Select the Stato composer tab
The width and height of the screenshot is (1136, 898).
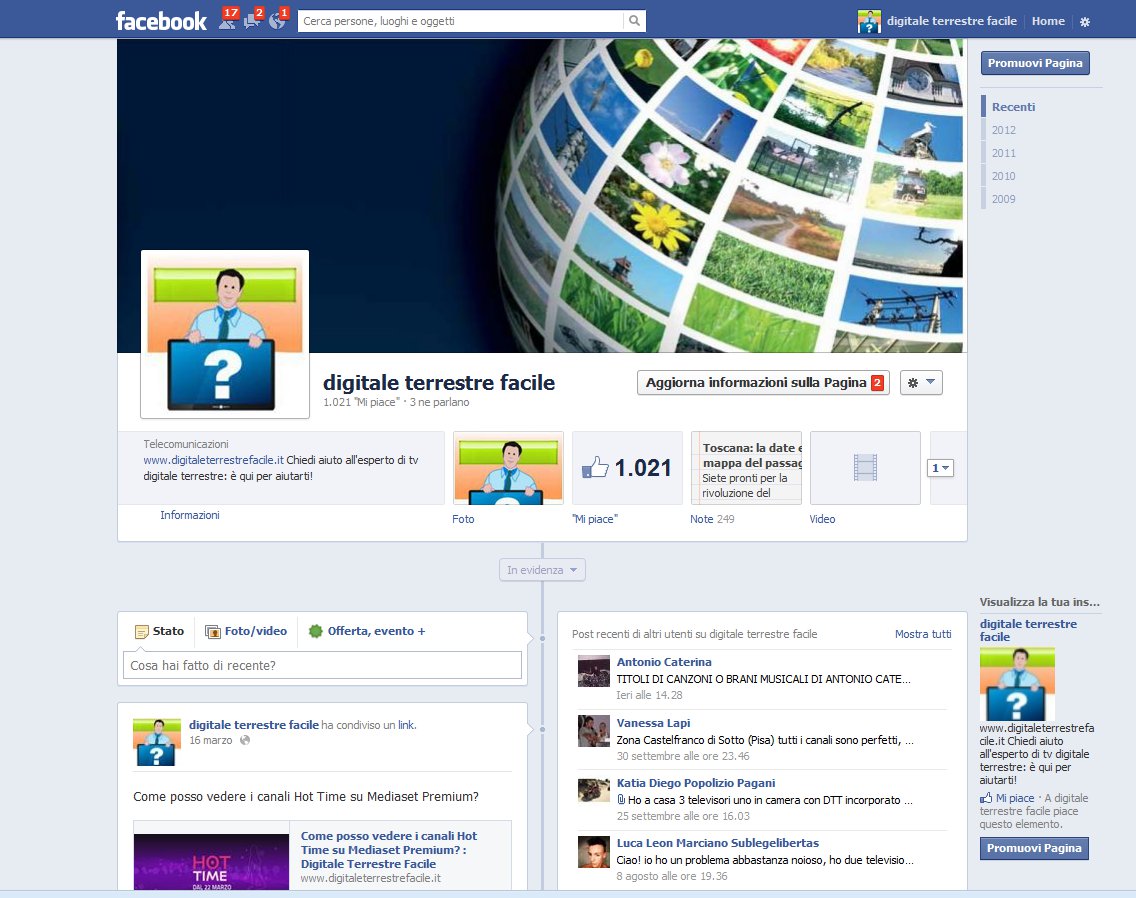pyautogui.click(x=159, y=631)
